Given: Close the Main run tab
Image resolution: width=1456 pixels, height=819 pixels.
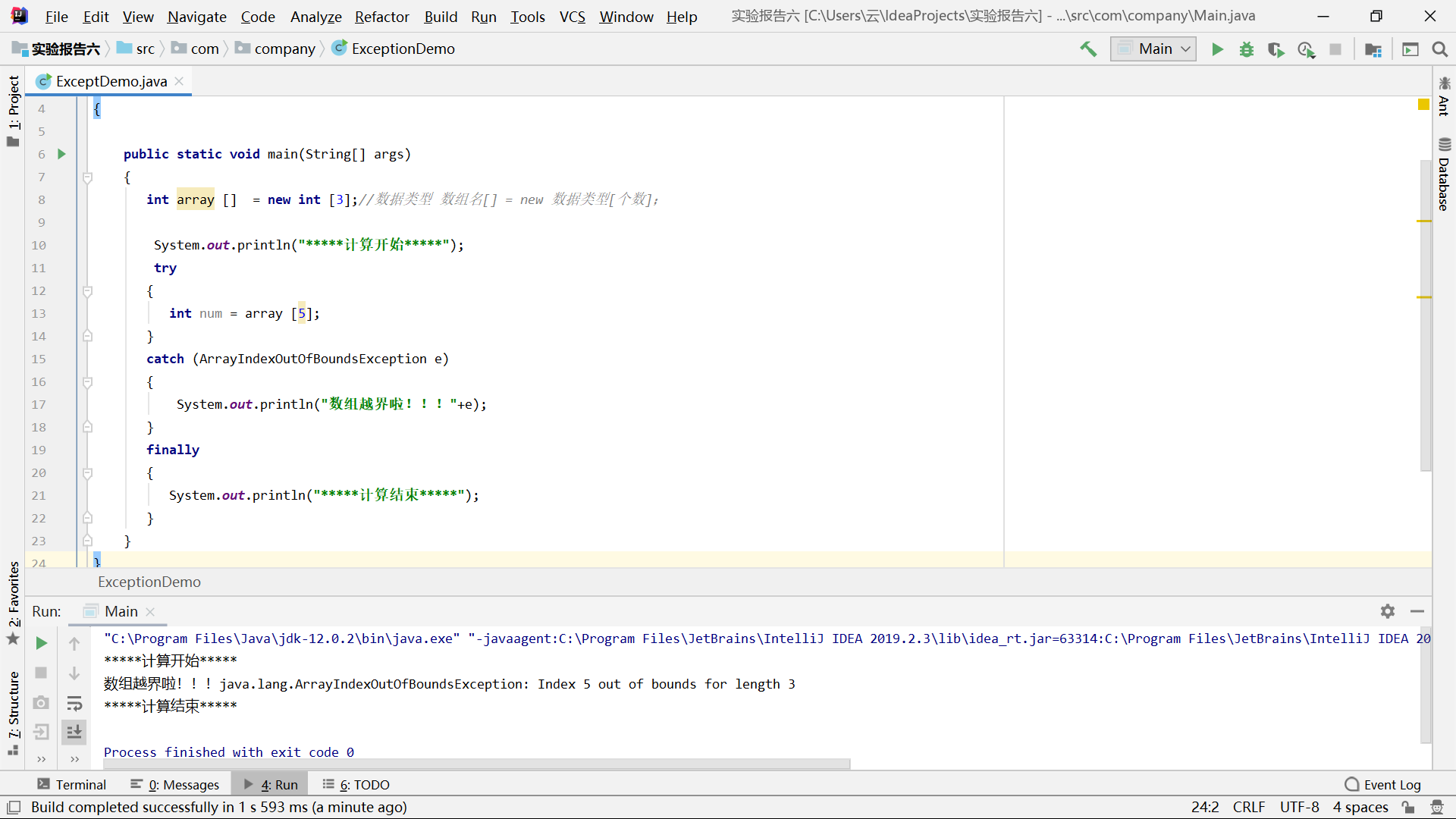Looking at the screenshot, I should 150,612.
